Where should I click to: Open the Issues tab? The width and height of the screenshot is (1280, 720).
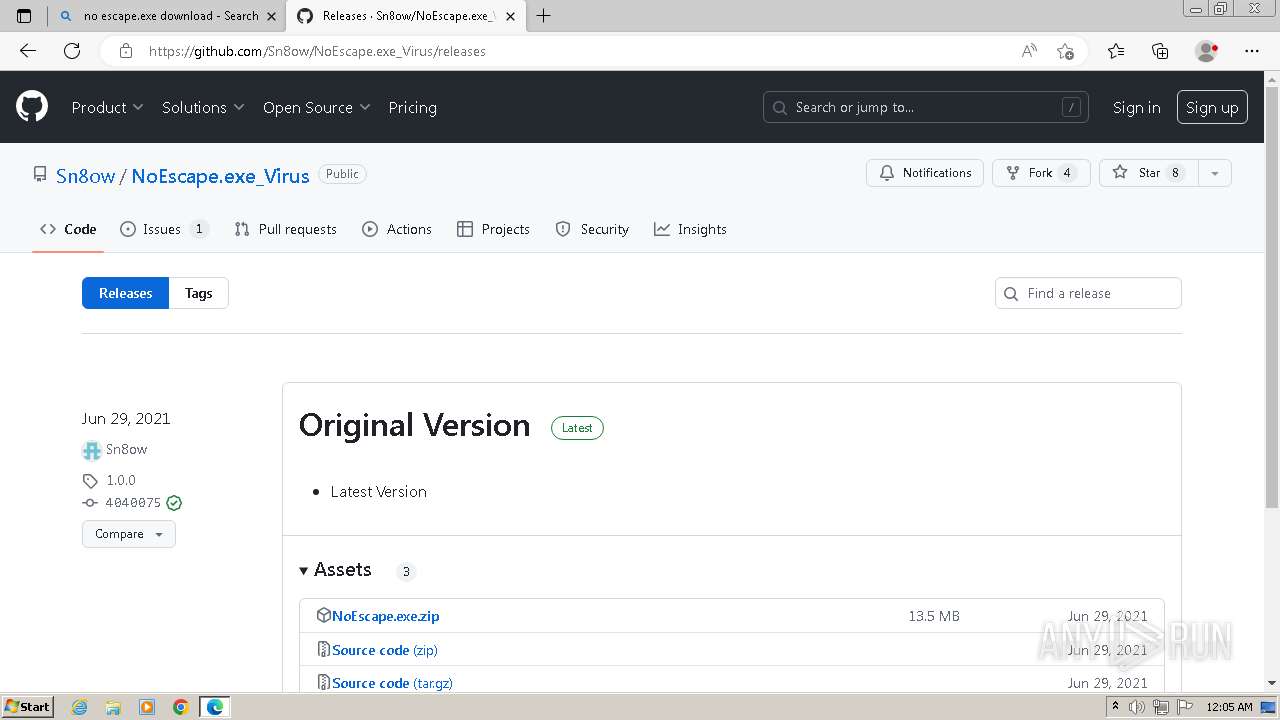coord(164,229)
